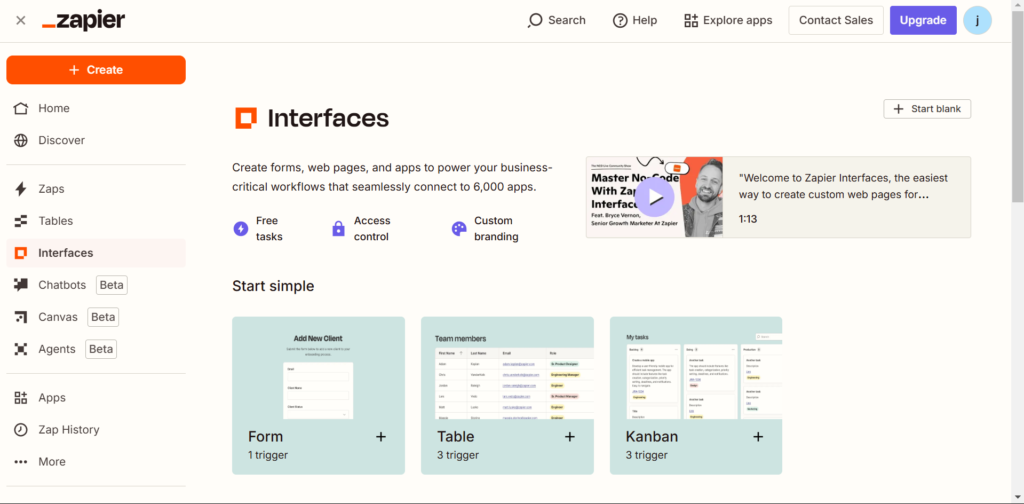The height and width of the screenshot is (504, 1024).
Task: Click the video welcome description text
Action: pyautogui.click(x=843, y=186)
